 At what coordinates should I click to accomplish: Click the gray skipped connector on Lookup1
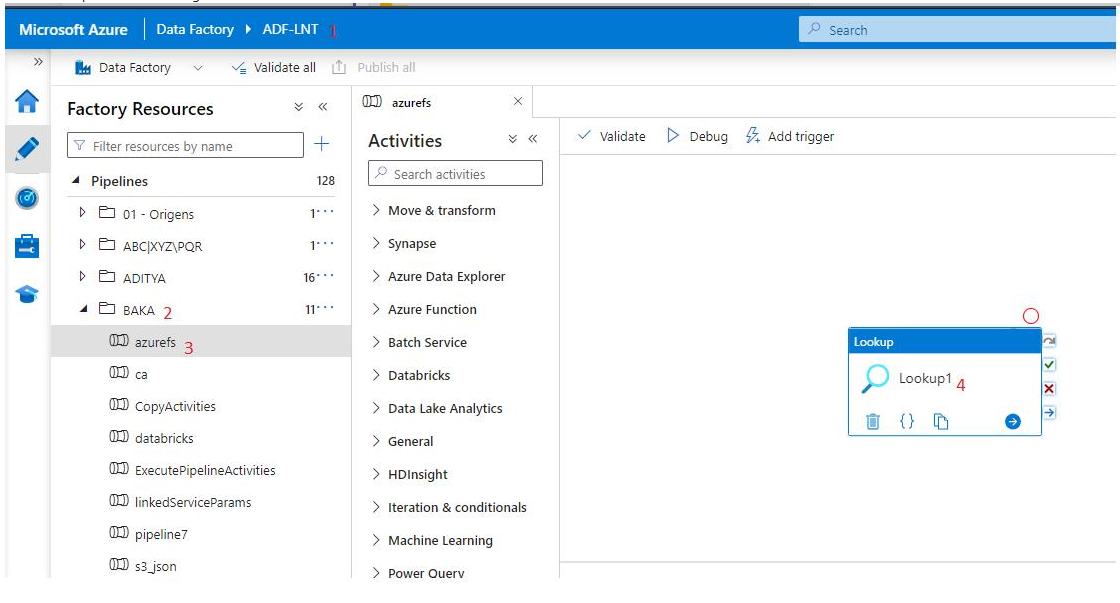coord(1049,341)
